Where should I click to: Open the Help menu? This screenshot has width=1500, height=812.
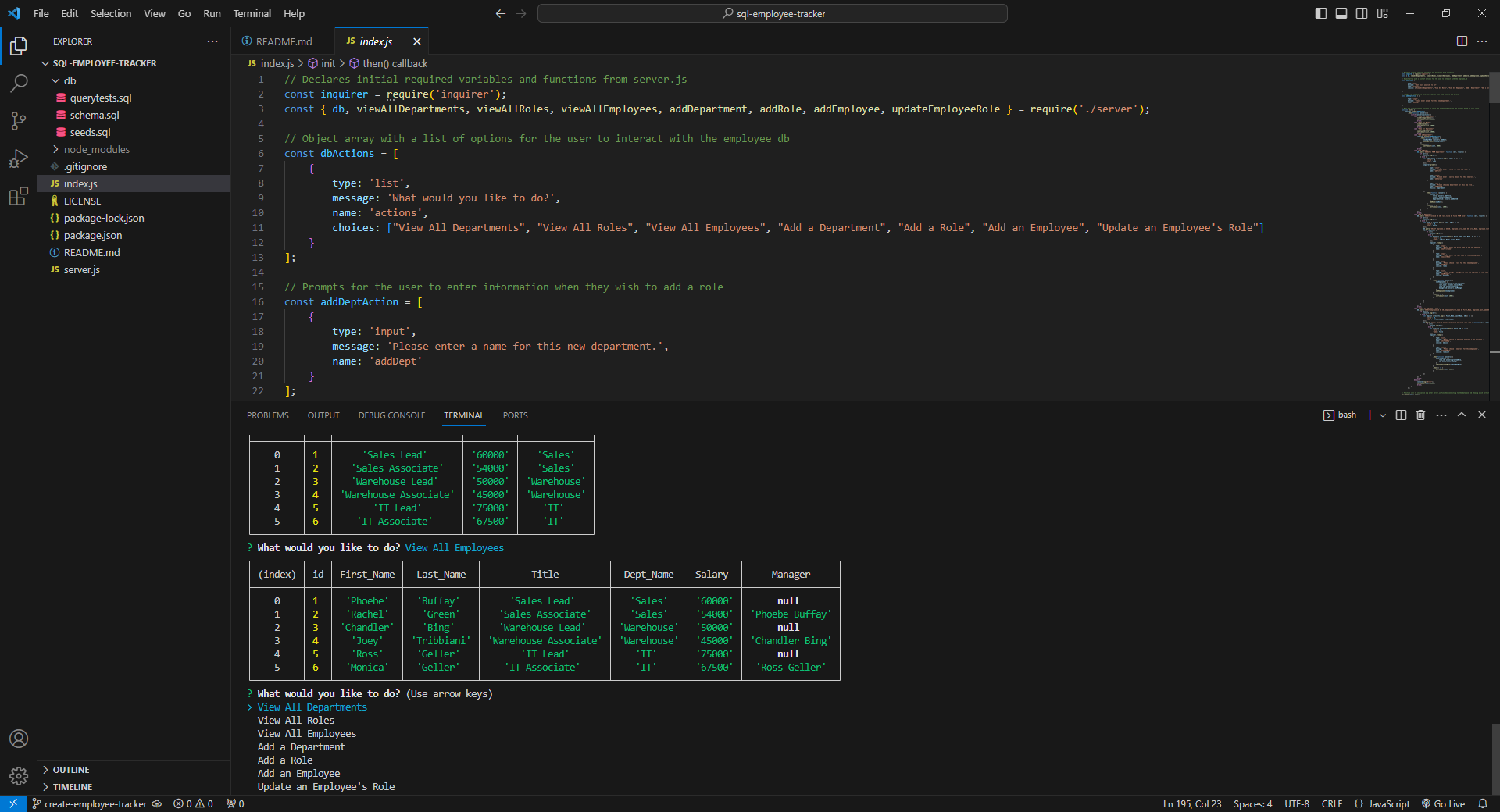(x=294, y=13)
